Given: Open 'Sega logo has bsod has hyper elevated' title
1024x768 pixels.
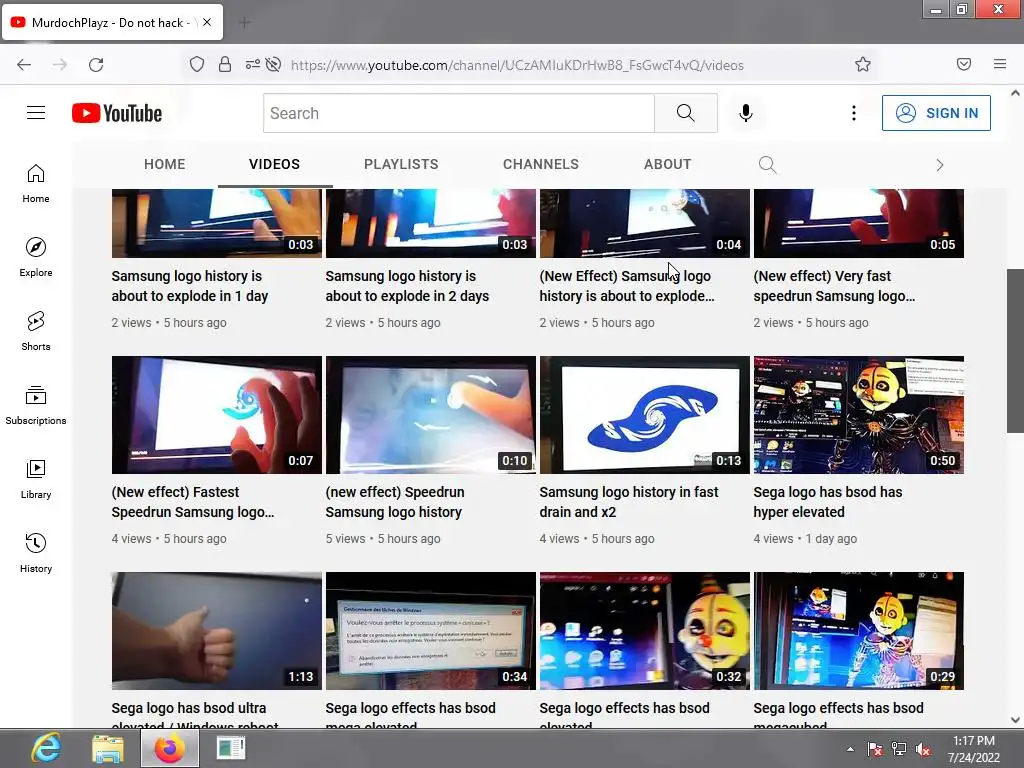Looking at the screenshot, I should coord(827,502).
